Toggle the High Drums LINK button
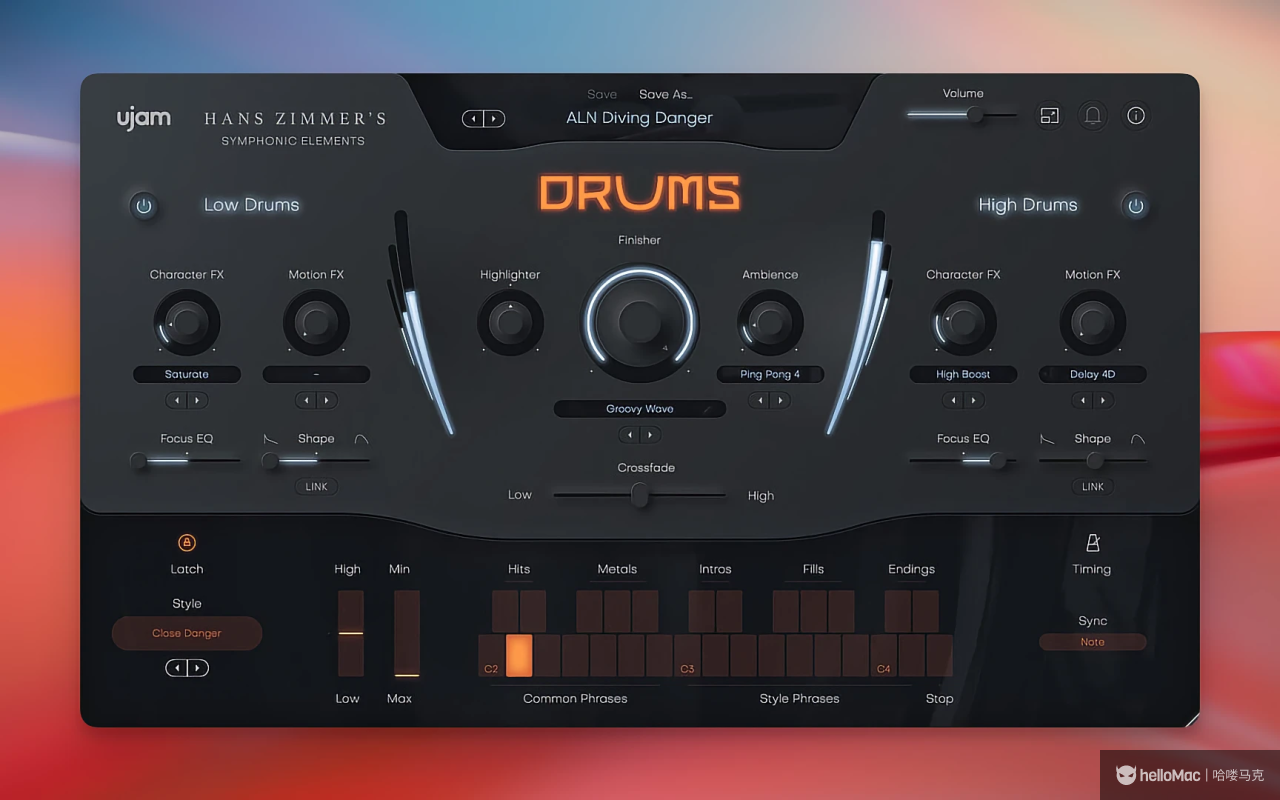The height and width of the screenshot is (800, 1280). pyautogui.click(x=1092, y=487)
